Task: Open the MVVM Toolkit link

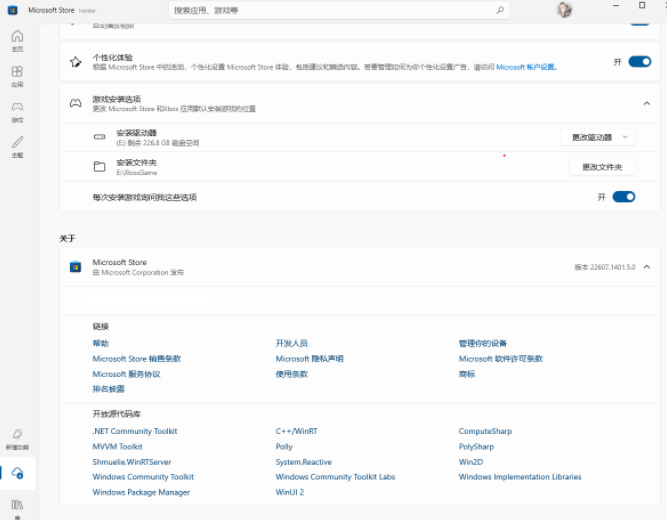Action: click(117, 446)
